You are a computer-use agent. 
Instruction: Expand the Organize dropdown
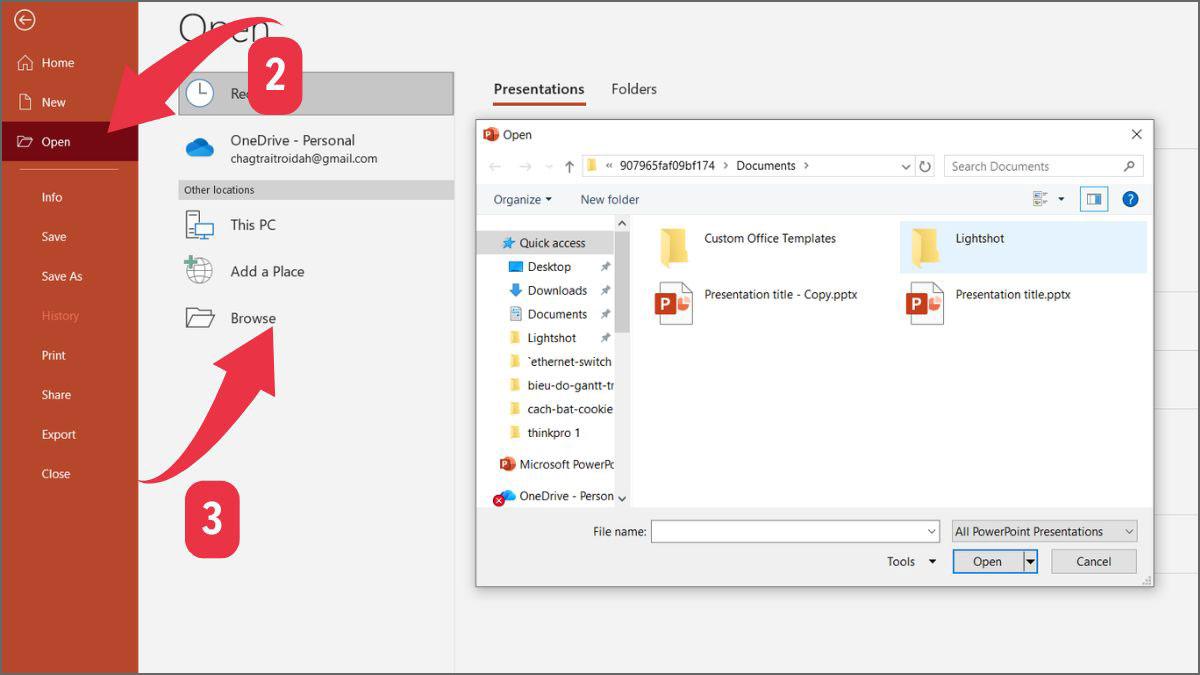521,199
